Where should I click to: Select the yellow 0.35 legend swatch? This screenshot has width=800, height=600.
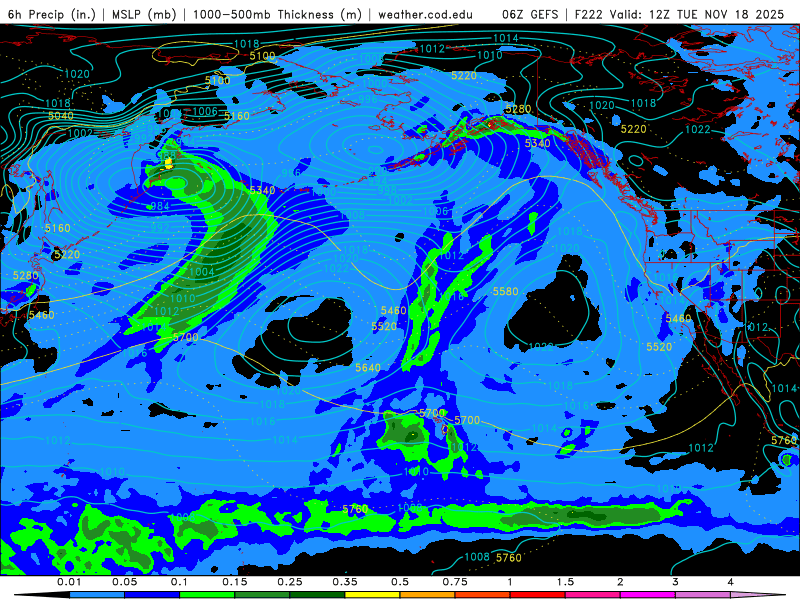[x=372, y=595]
